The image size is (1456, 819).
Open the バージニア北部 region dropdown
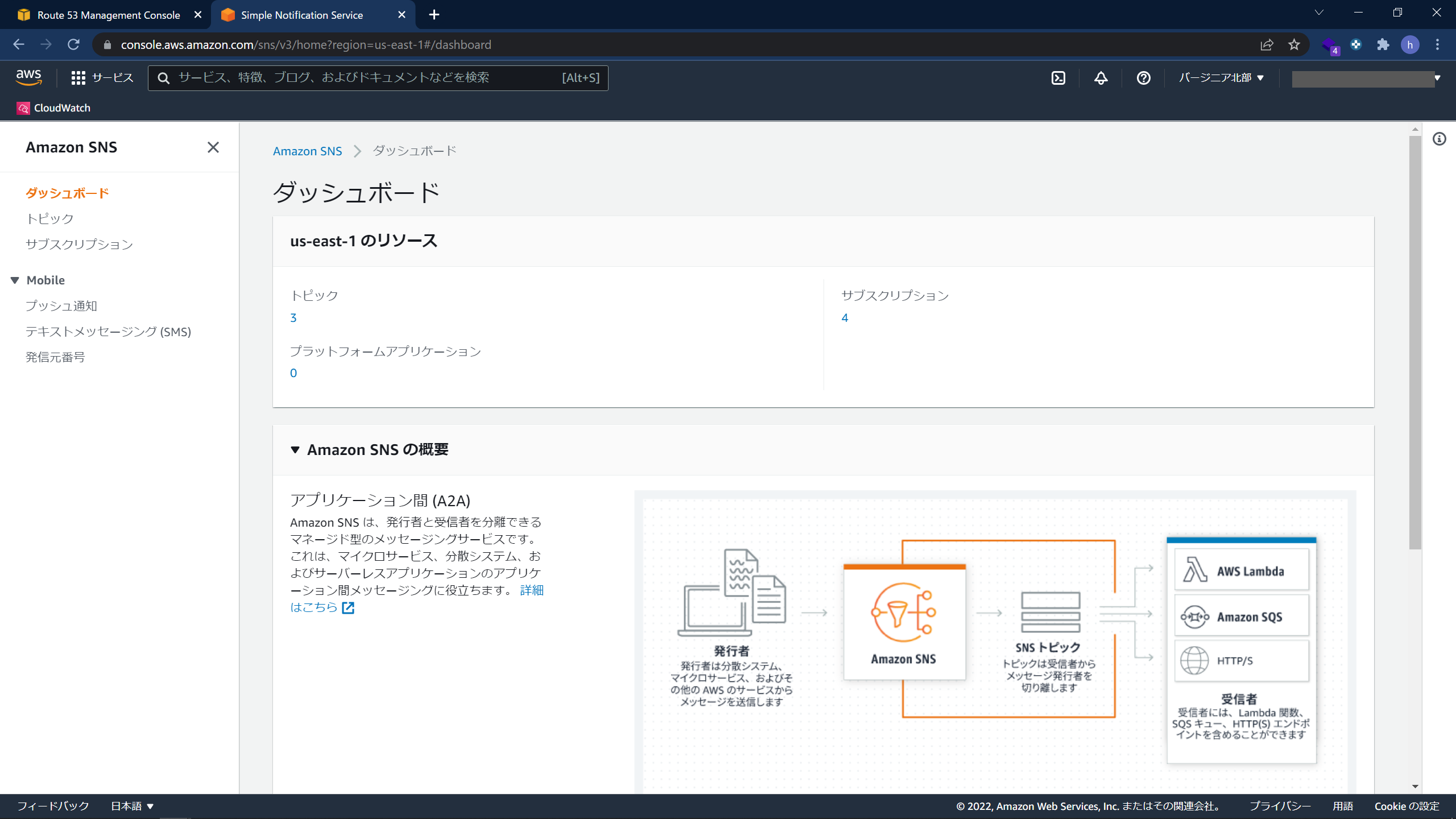pyautogui.click(x=1221, y=78)
